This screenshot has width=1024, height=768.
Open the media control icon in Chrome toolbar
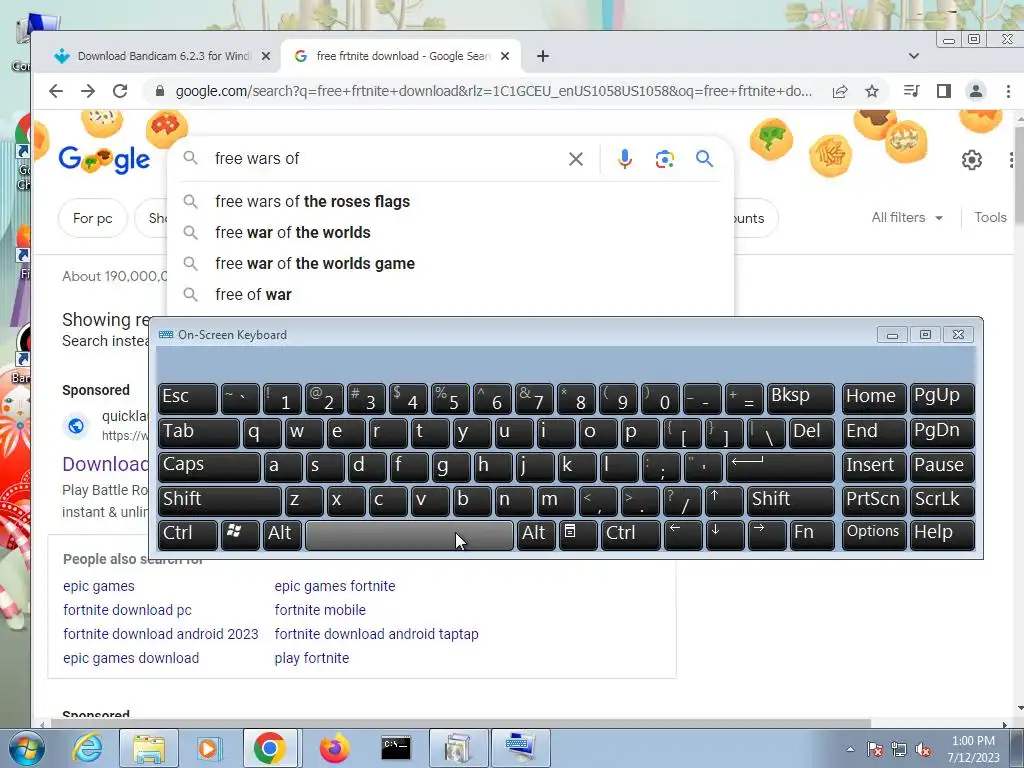[x=912, y=91]
